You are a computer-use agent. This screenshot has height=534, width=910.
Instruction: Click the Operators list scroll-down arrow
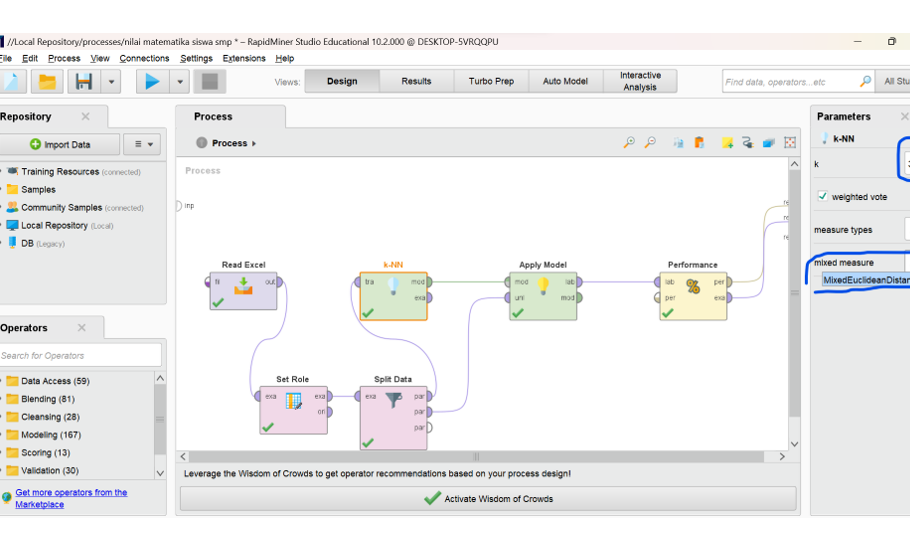coord(160,472)
